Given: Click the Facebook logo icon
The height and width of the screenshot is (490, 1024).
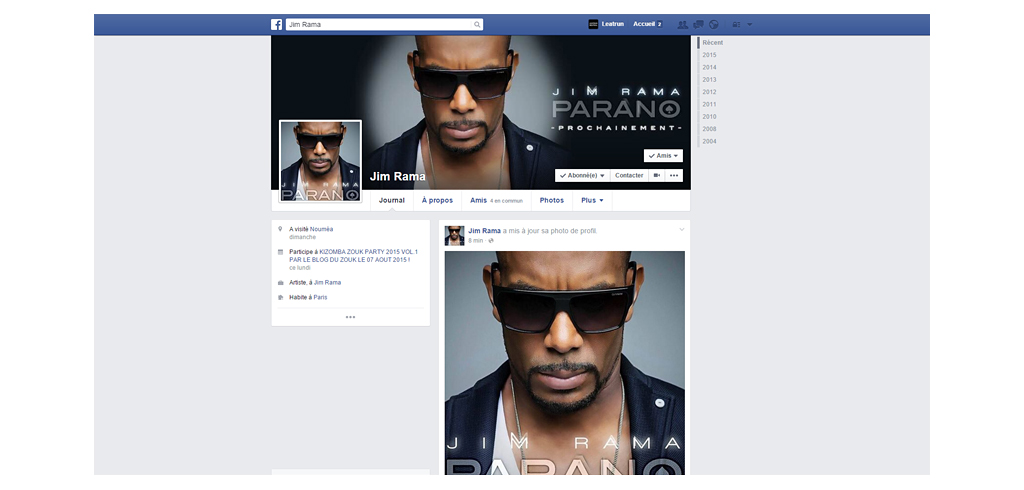Looking at the screenshot, I should tap(277, 24).
